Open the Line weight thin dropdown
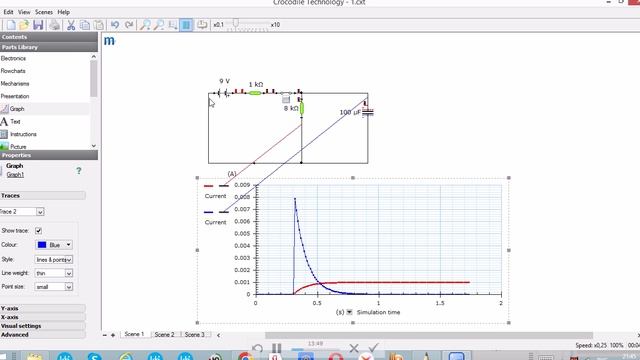This screenshot has width=640, height=360. 69,273
